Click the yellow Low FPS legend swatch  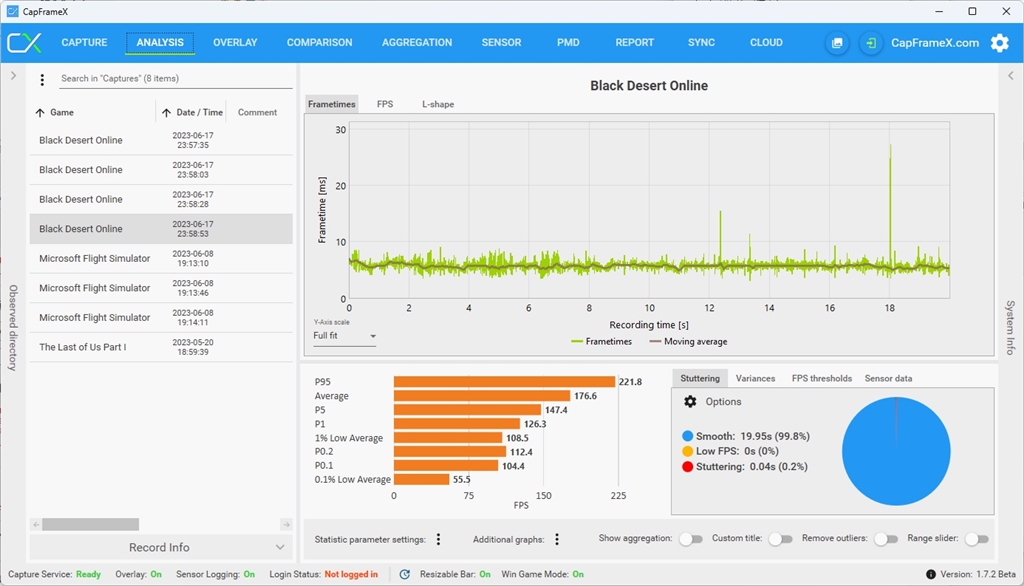tap(687, 451)
